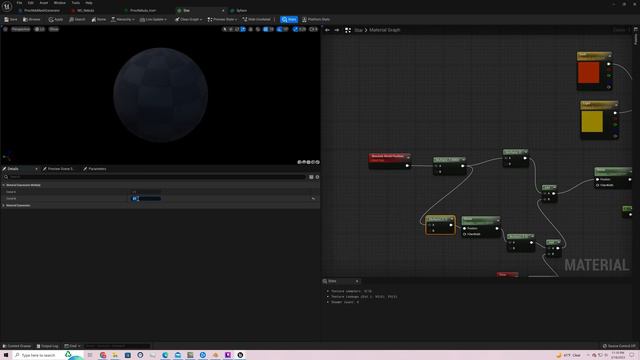Click the Home toolbar button

[99, 20]
